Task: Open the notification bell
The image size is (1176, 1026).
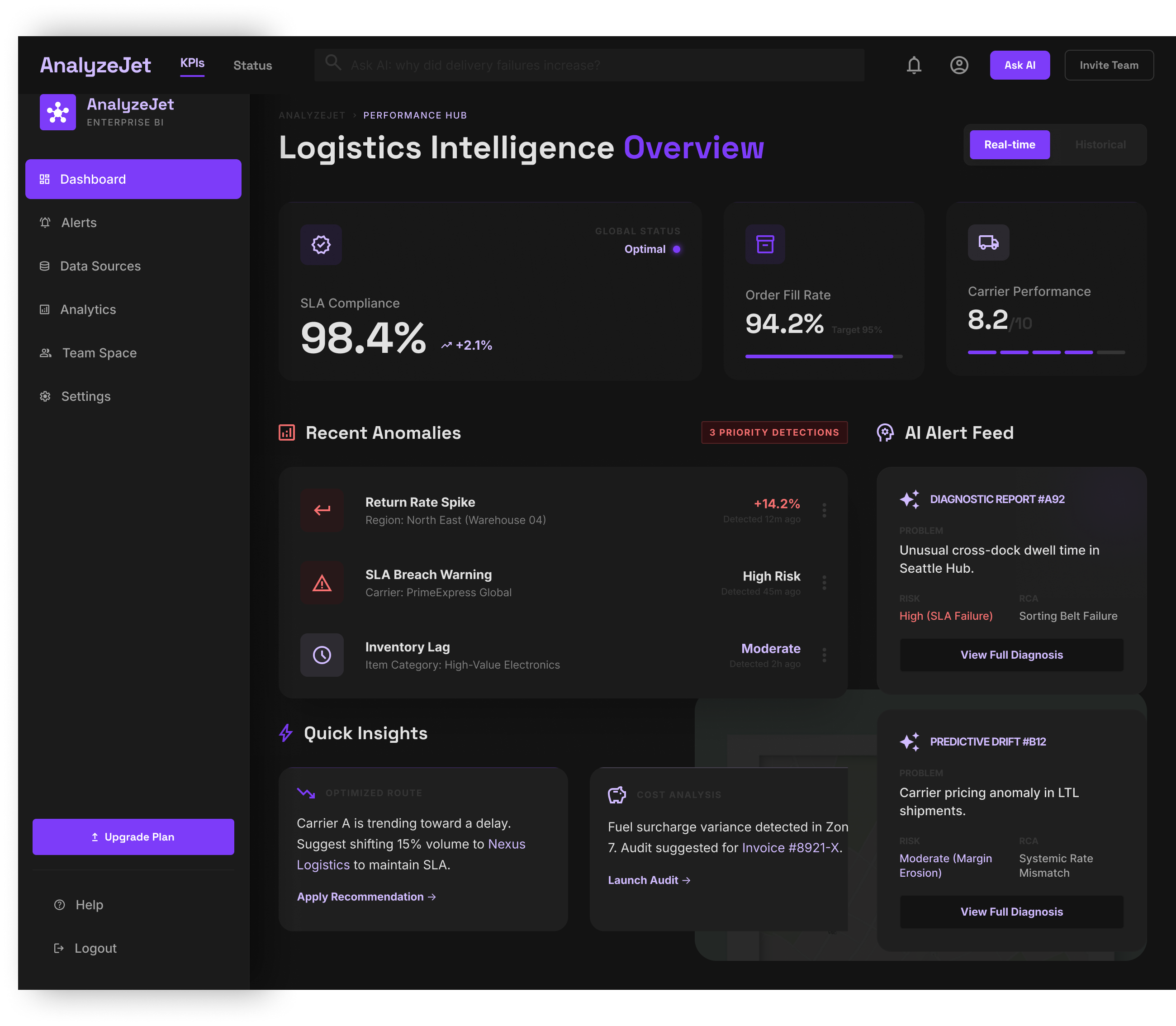Action: pos(915,65)
